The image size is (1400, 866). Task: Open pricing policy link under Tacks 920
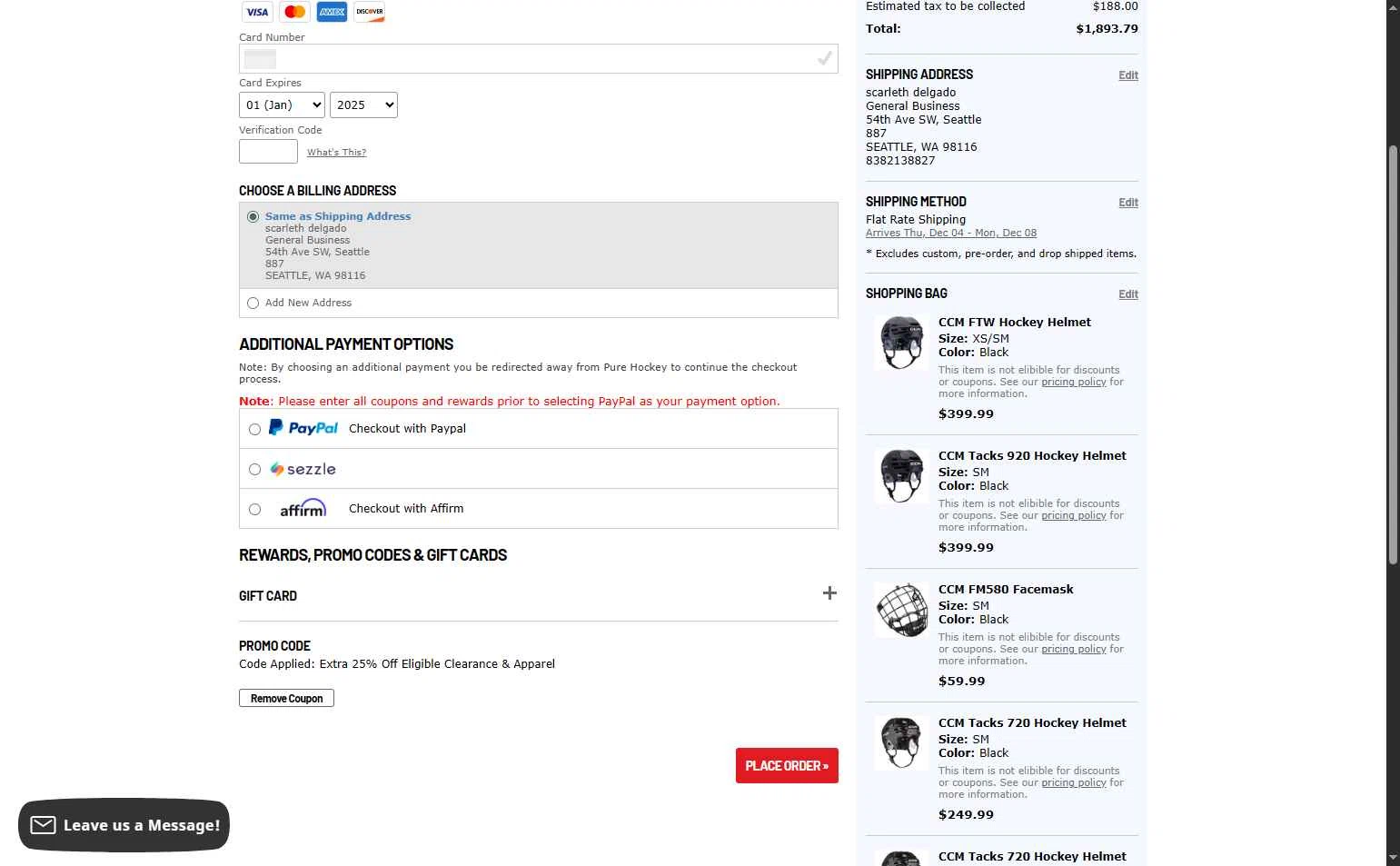[x=1074, y=515]
